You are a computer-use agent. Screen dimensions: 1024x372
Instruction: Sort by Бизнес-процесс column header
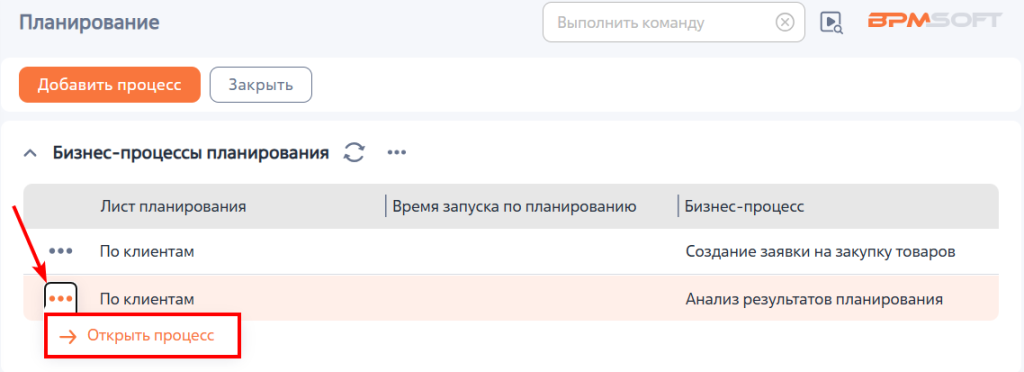(x=744, y=207)
